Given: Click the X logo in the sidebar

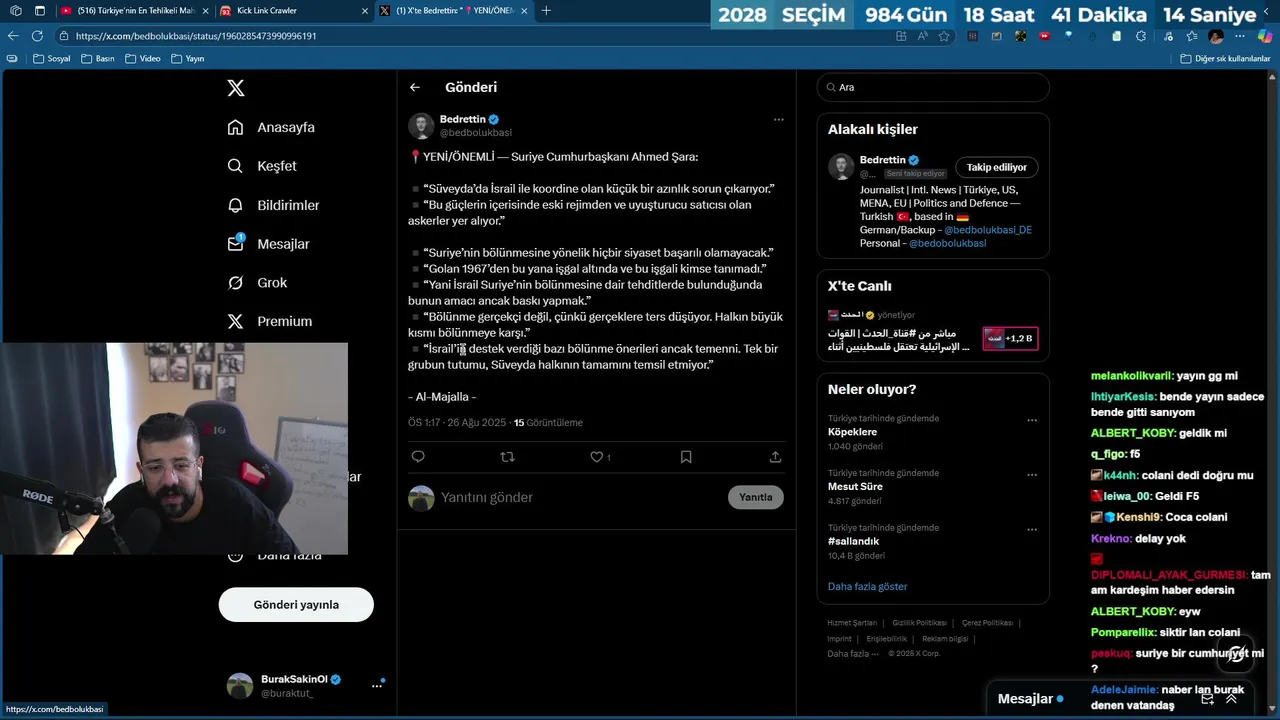Looking at the screenshot, I should [236, 88].
